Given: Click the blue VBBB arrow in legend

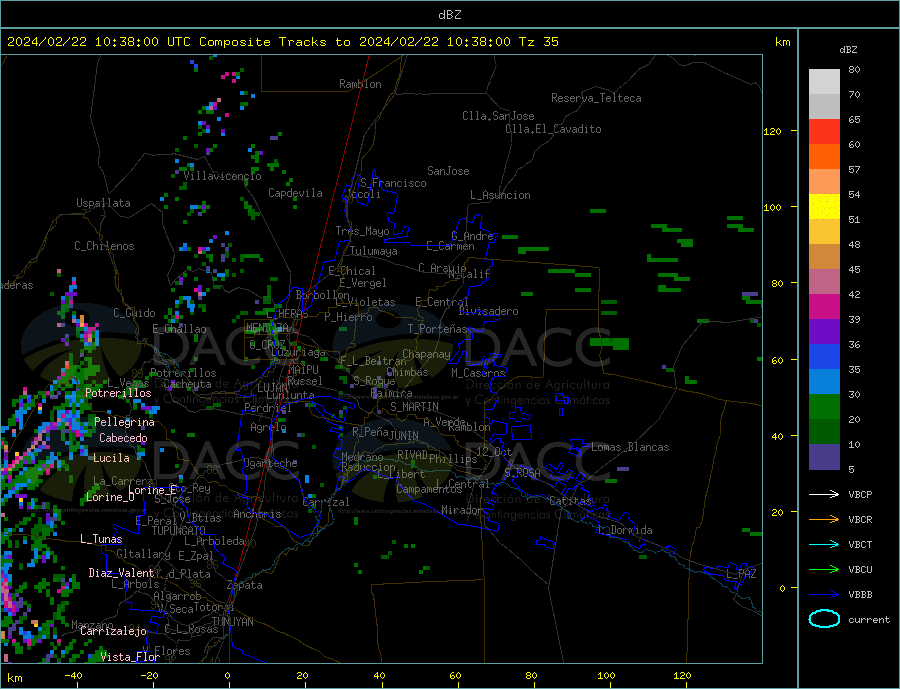Looking at the screenshot, I should (824, 594).
